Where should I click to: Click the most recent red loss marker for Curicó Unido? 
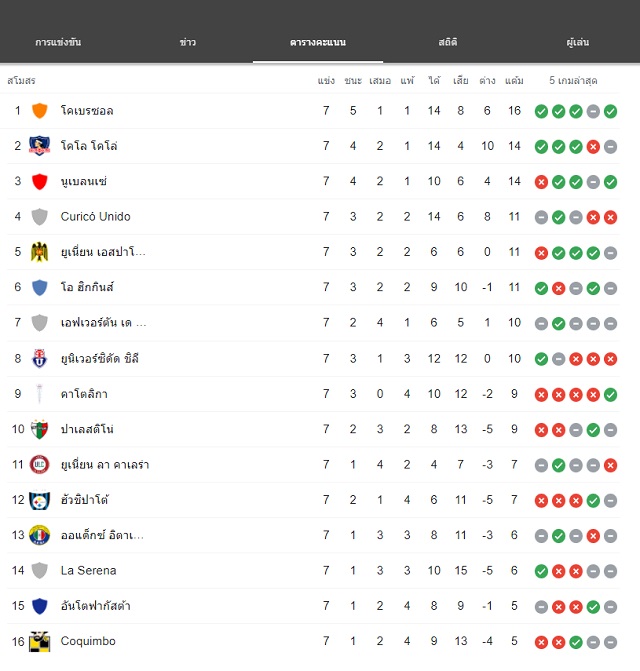coord(610,217)
